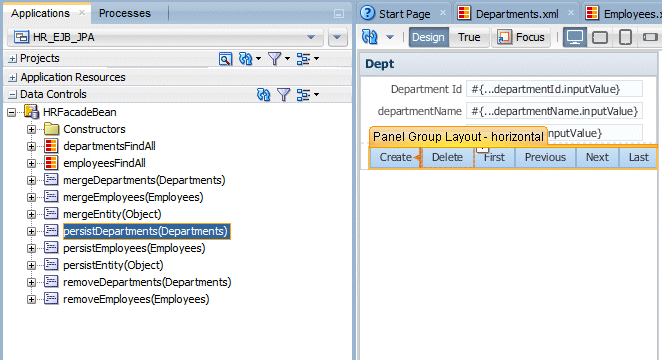The height and width of the screenshot is (360, 662).
Task: Click the Constructors folder icon
Action: pyautogui.click(x=51, y=129)
